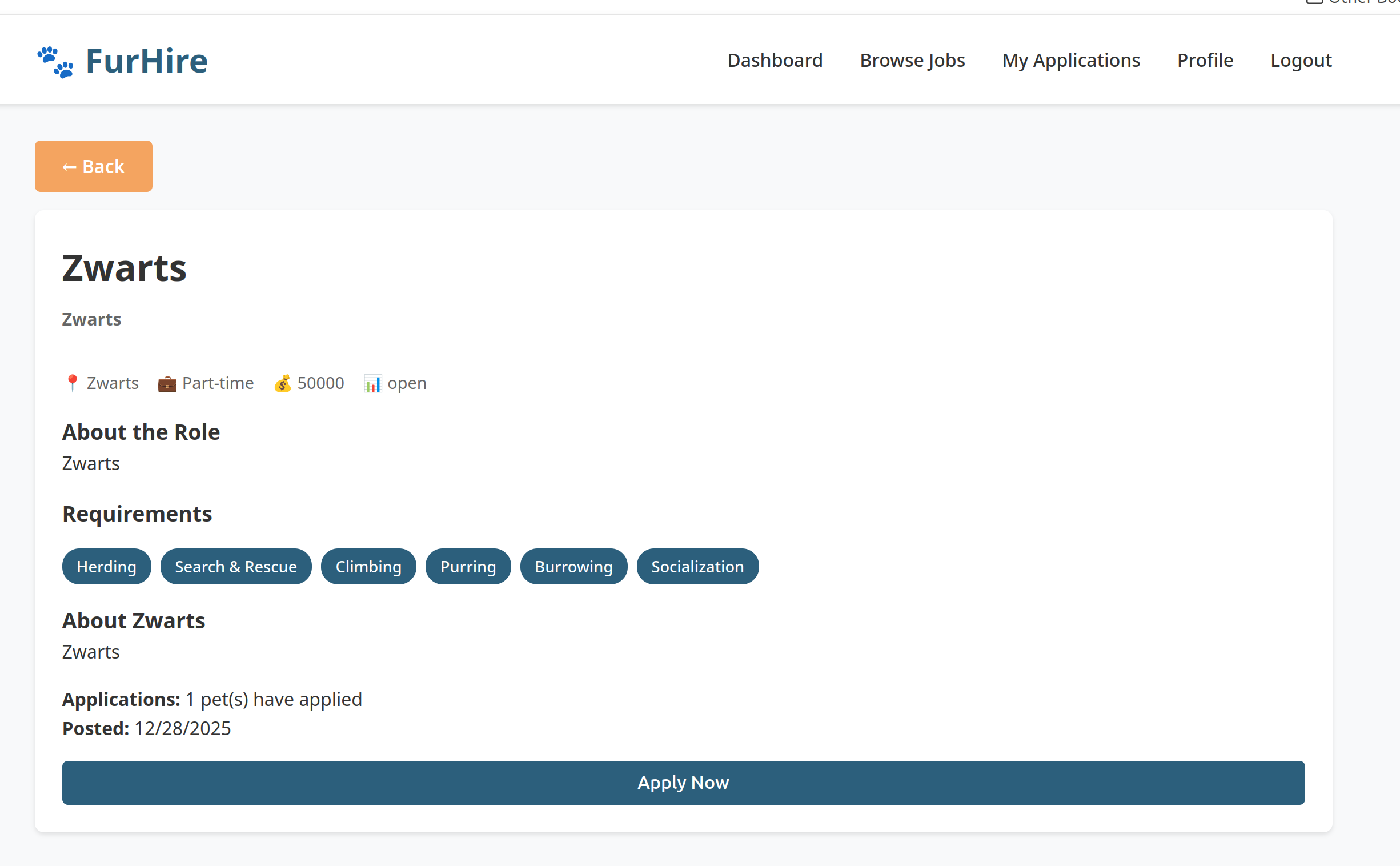Open the Dashboard nav item
Image resolution: width=1400 pixels, height=866 pixels.
point(775,60)
